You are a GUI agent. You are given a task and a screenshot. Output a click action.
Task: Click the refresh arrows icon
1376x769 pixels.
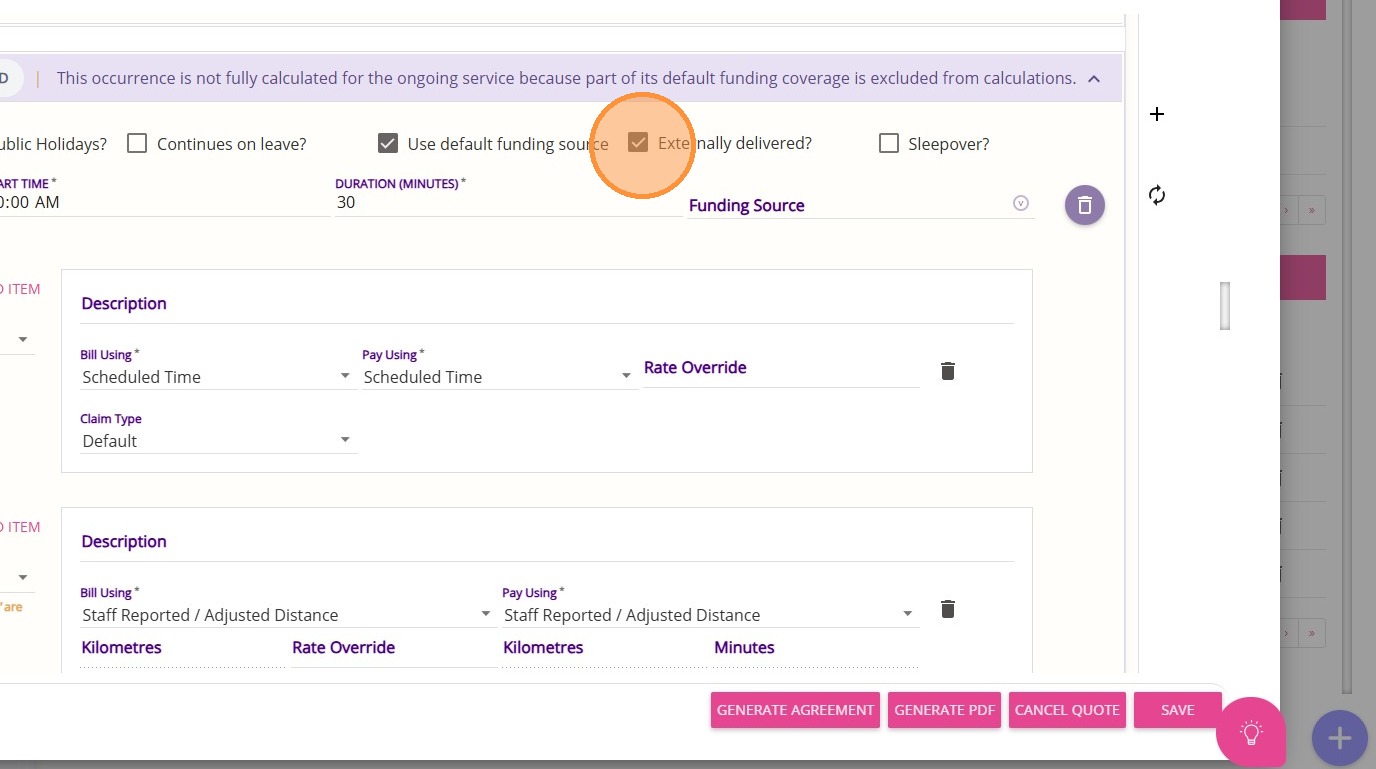click(x=1157, y=195)
